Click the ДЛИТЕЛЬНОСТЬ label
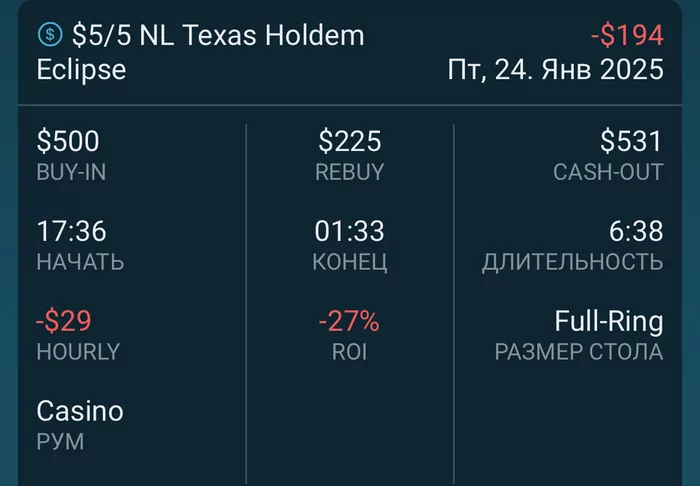Image resolution: width=700 pixels, height=486 pixels. 572,262
